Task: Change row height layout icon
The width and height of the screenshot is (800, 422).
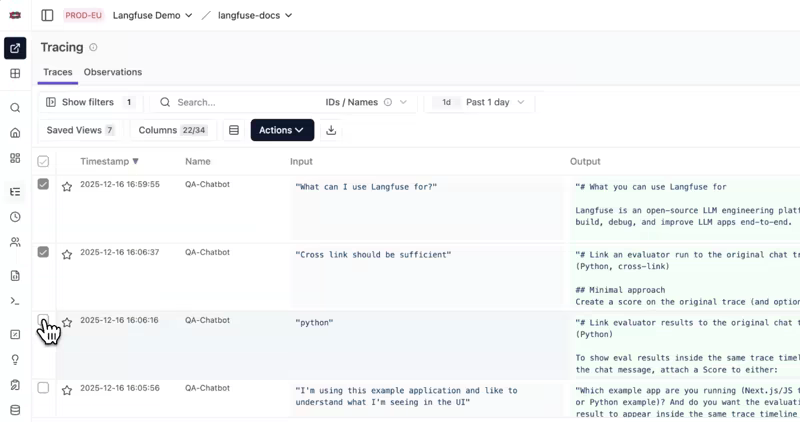Action: tap(234, 130)
